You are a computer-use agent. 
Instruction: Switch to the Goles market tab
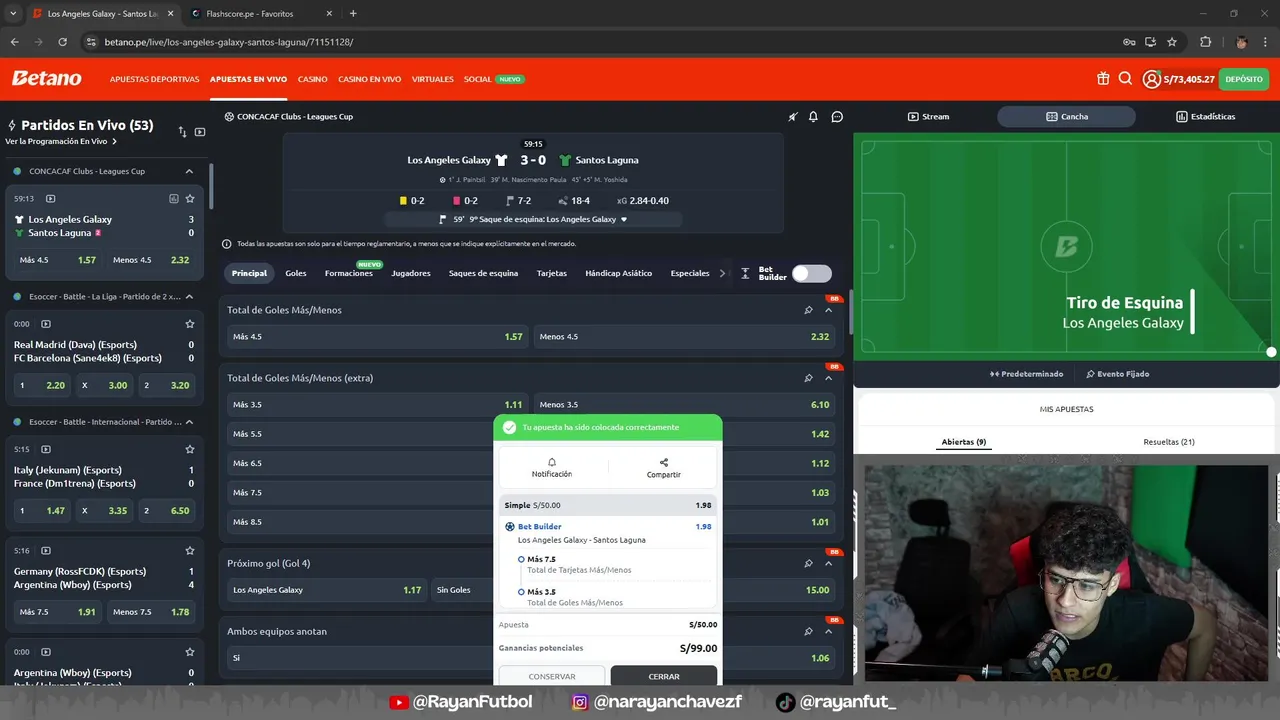pyautogui.click(x=296, y=273)
